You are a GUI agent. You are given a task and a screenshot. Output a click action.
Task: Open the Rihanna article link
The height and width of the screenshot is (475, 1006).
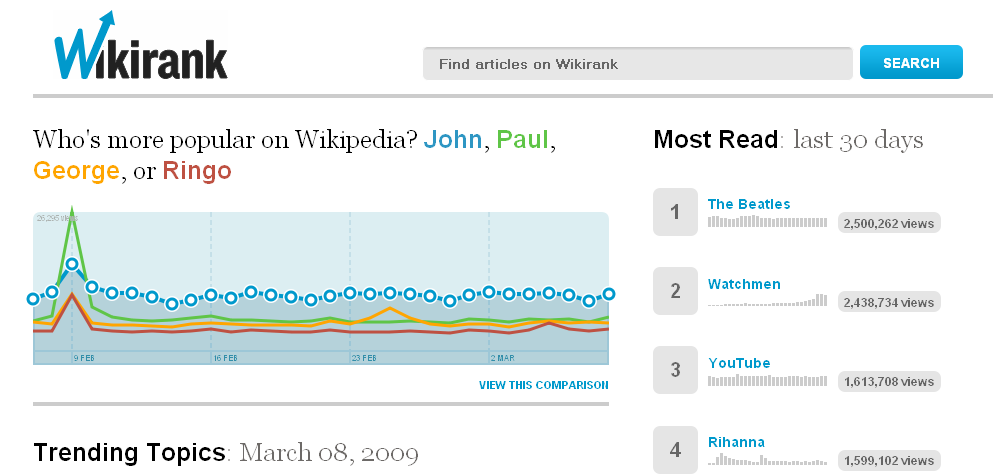pos(736,442)
